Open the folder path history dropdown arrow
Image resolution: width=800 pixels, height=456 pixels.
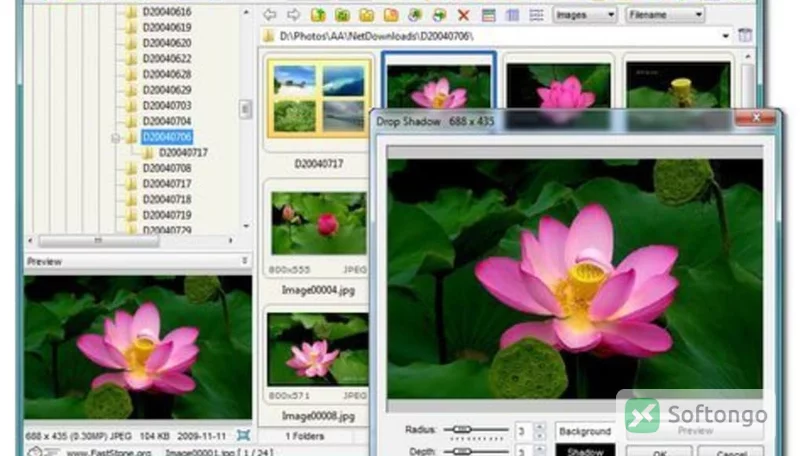(726, 36)
